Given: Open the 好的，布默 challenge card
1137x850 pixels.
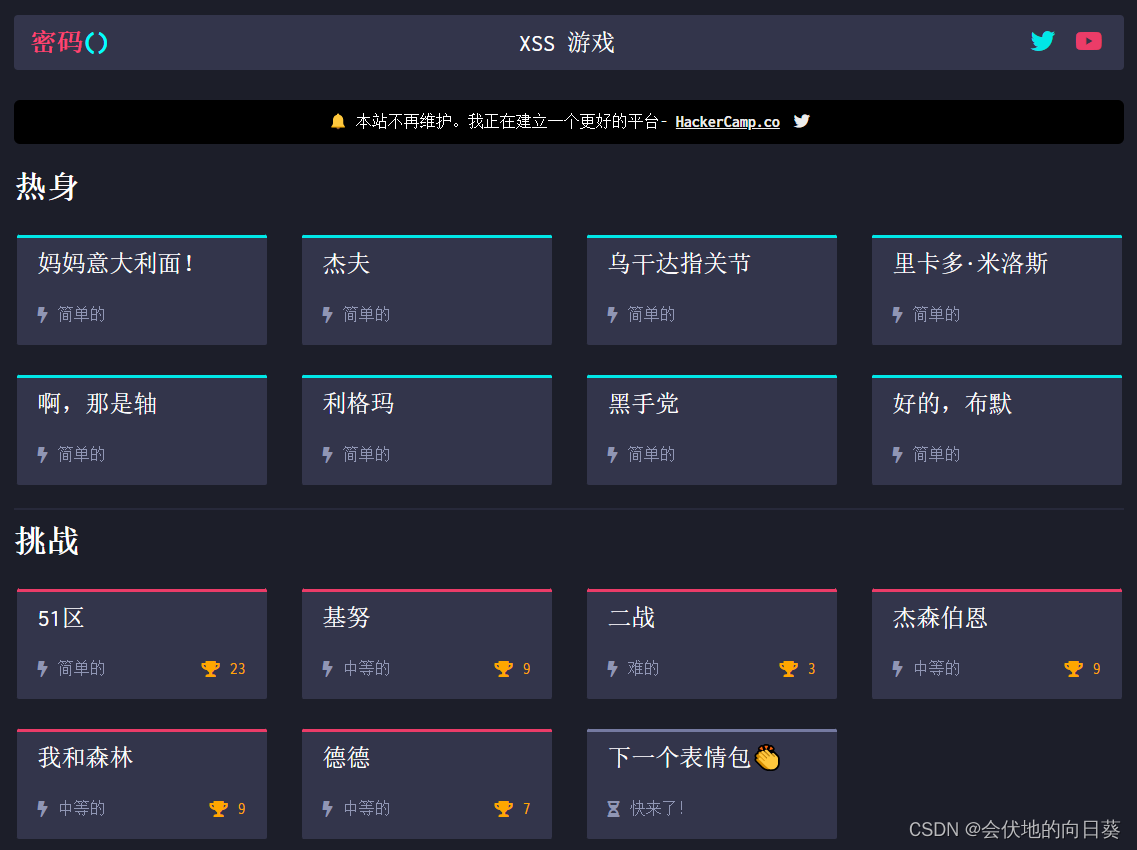Looking at the screenshot, I should pyautogui.click(x=997, y=430).
